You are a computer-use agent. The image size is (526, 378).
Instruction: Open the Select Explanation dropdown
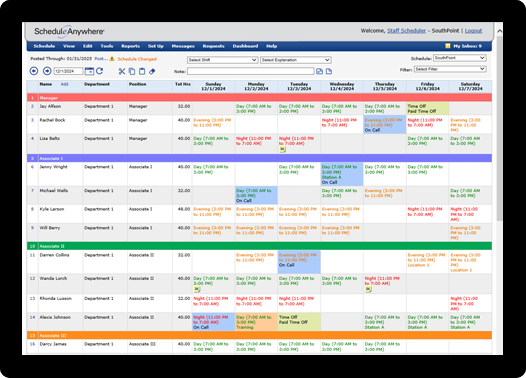pos(296,60)
